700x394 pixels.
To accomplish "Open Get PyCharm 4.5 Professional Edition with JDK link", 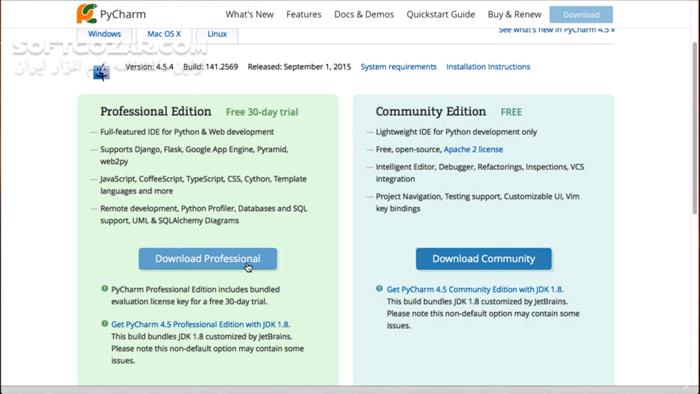I will click(200, 324).
